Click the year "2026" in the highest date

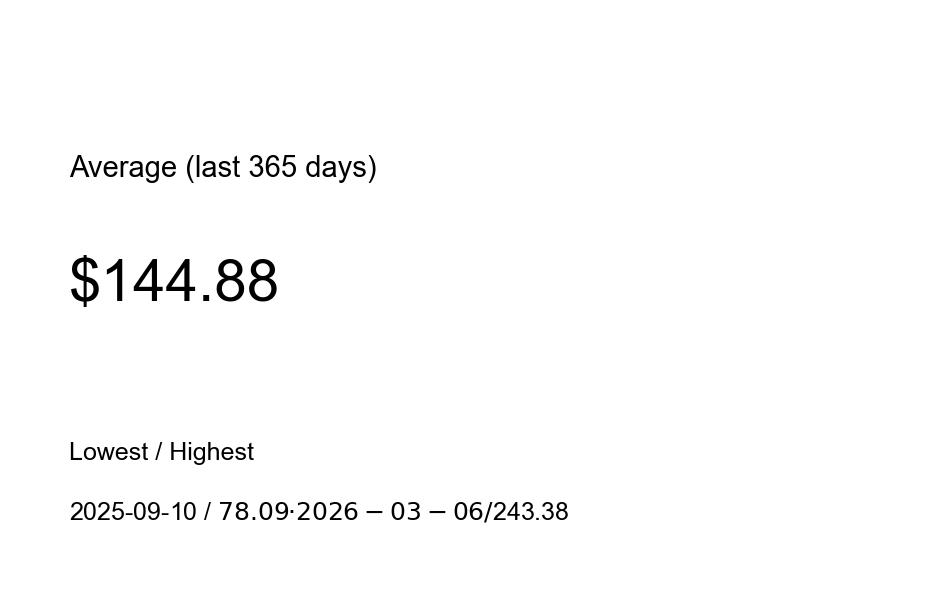tap(326, 512)
